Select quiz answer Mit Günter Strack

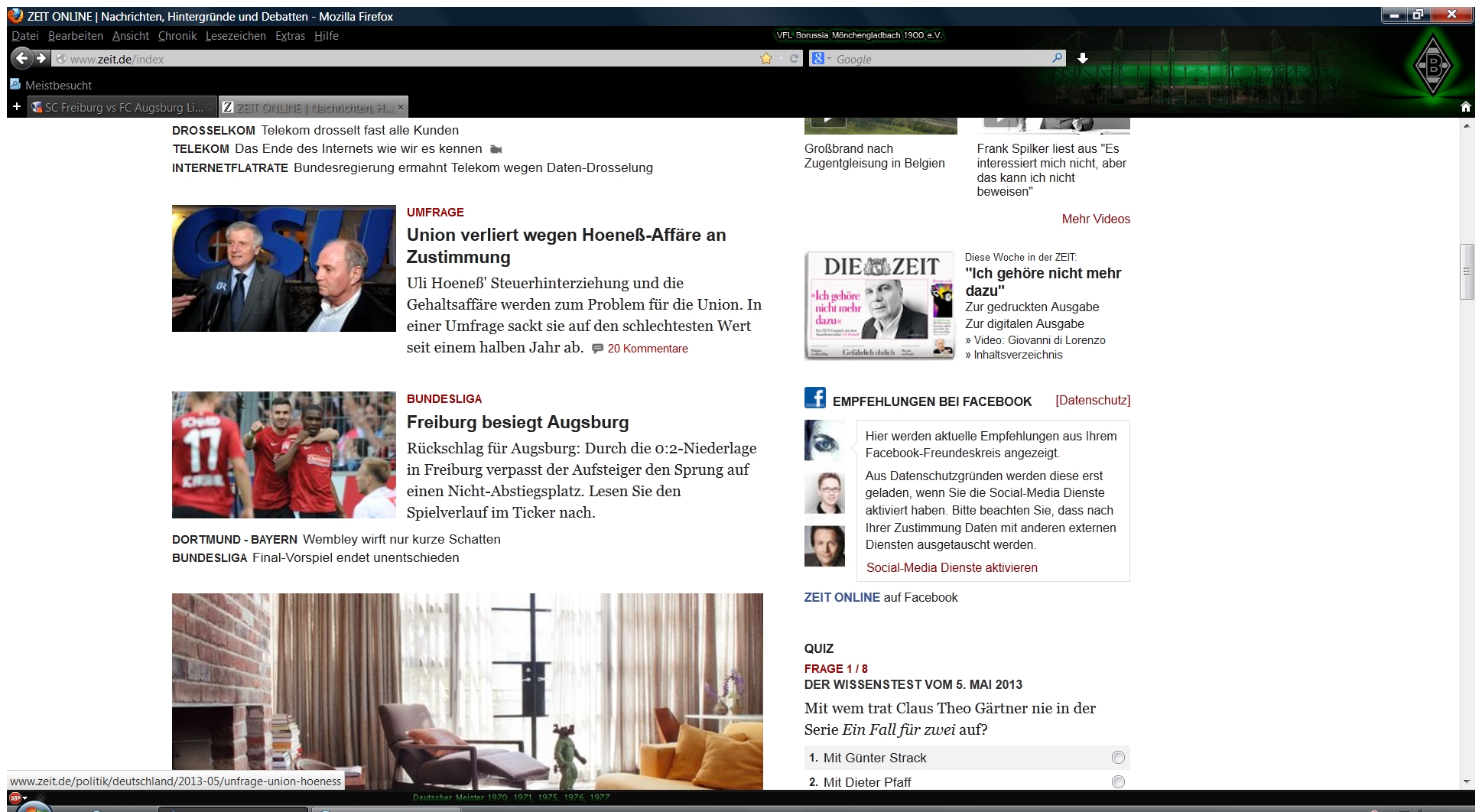point(1118,758)
